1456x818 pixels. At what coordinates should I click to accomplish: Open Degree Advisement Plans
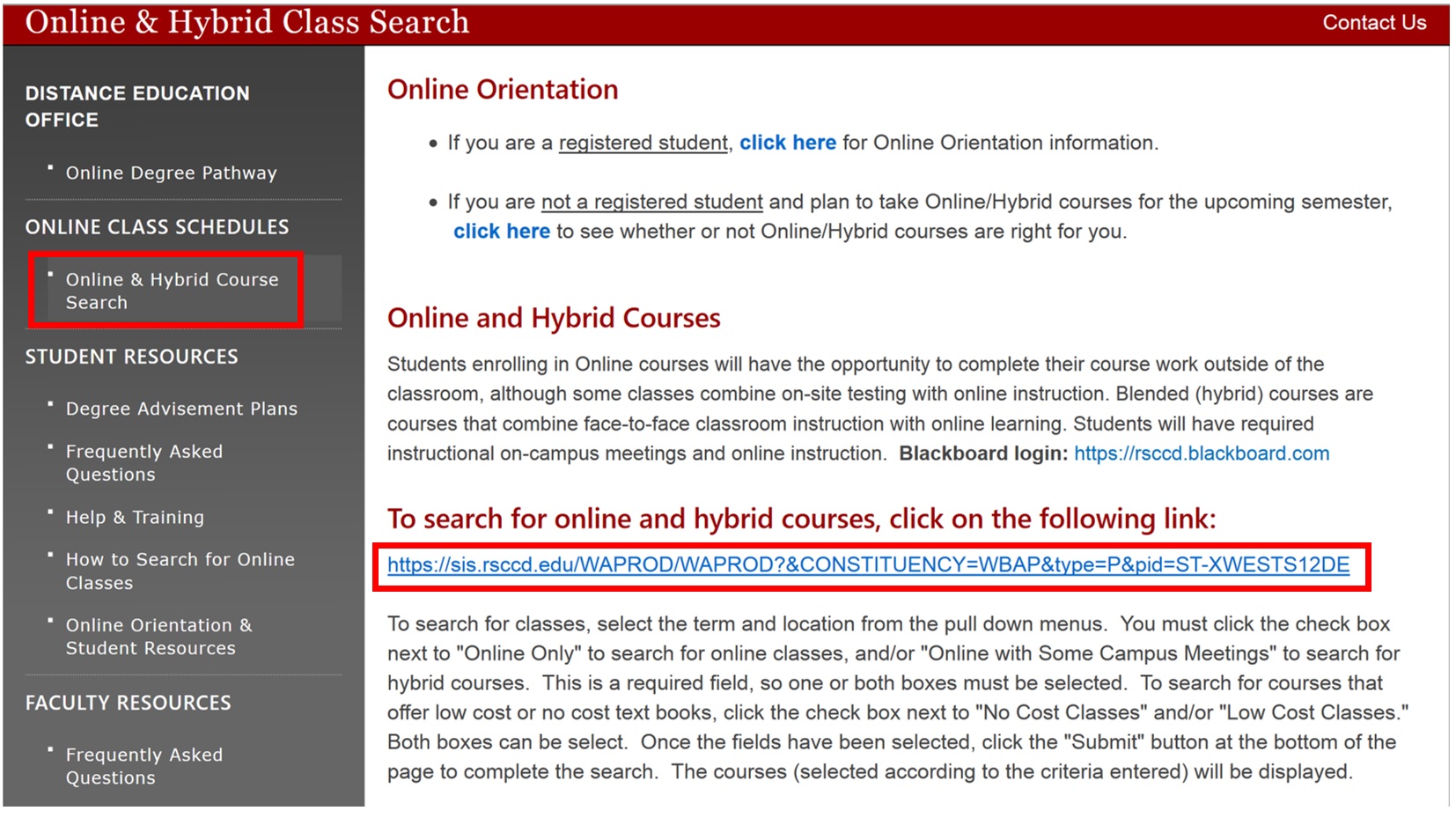coord(181,409)
